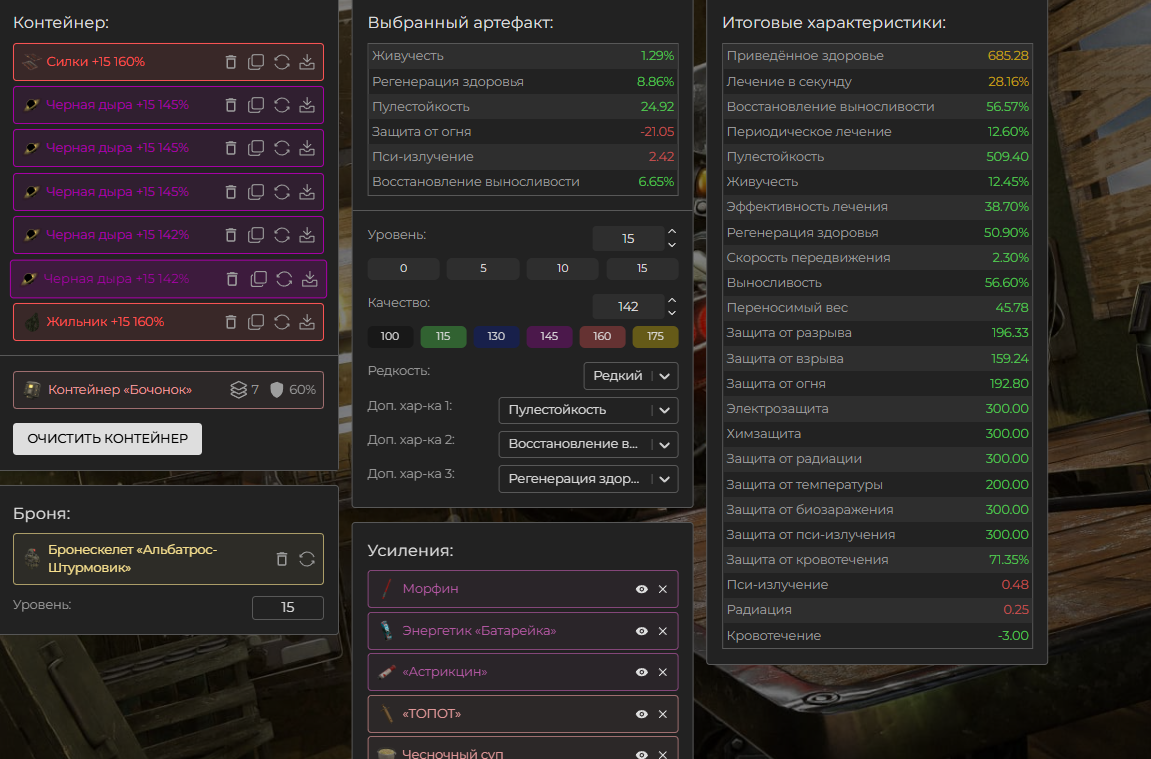Screen dimensions: 1151x759
Task: Open Доп. хар-ка 3 dropdown
Action: [x=587, y=479]
